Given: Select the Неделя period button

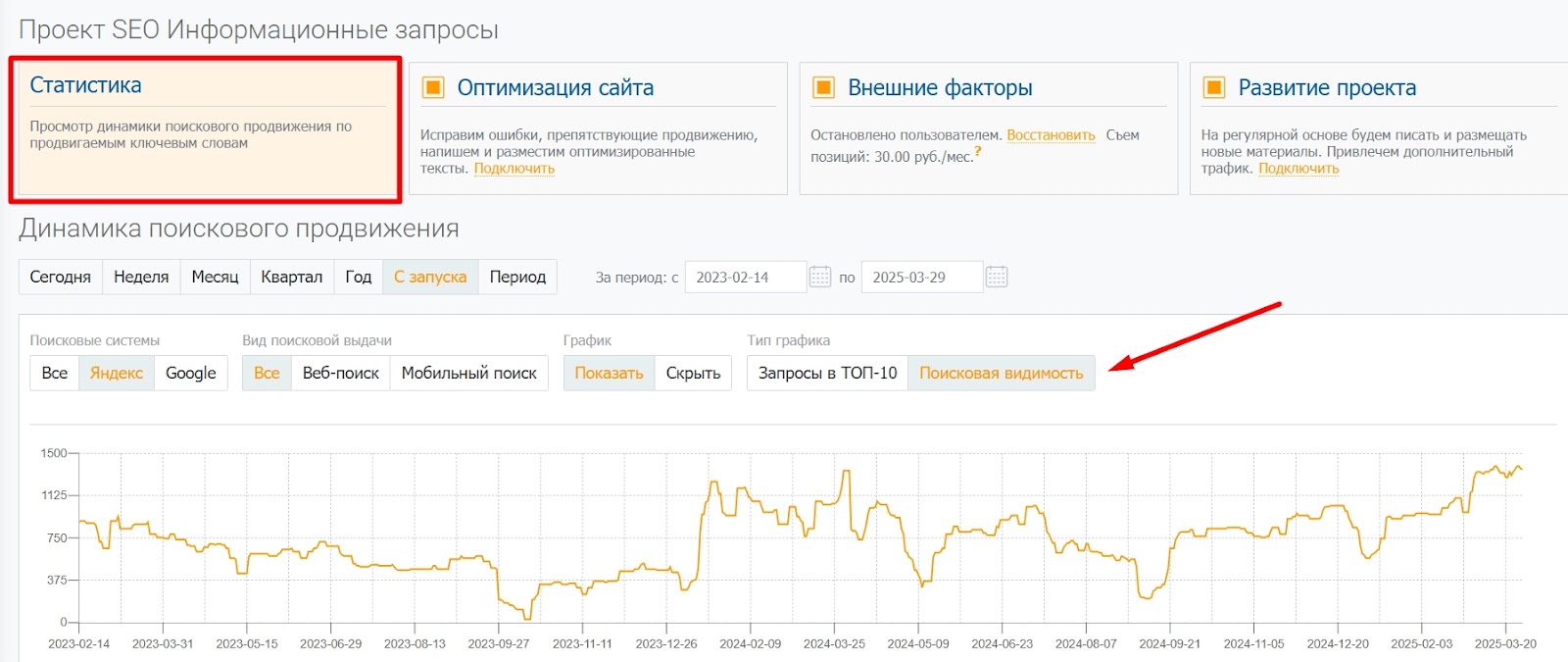Looking at the screenshot, I should point(141,277).
